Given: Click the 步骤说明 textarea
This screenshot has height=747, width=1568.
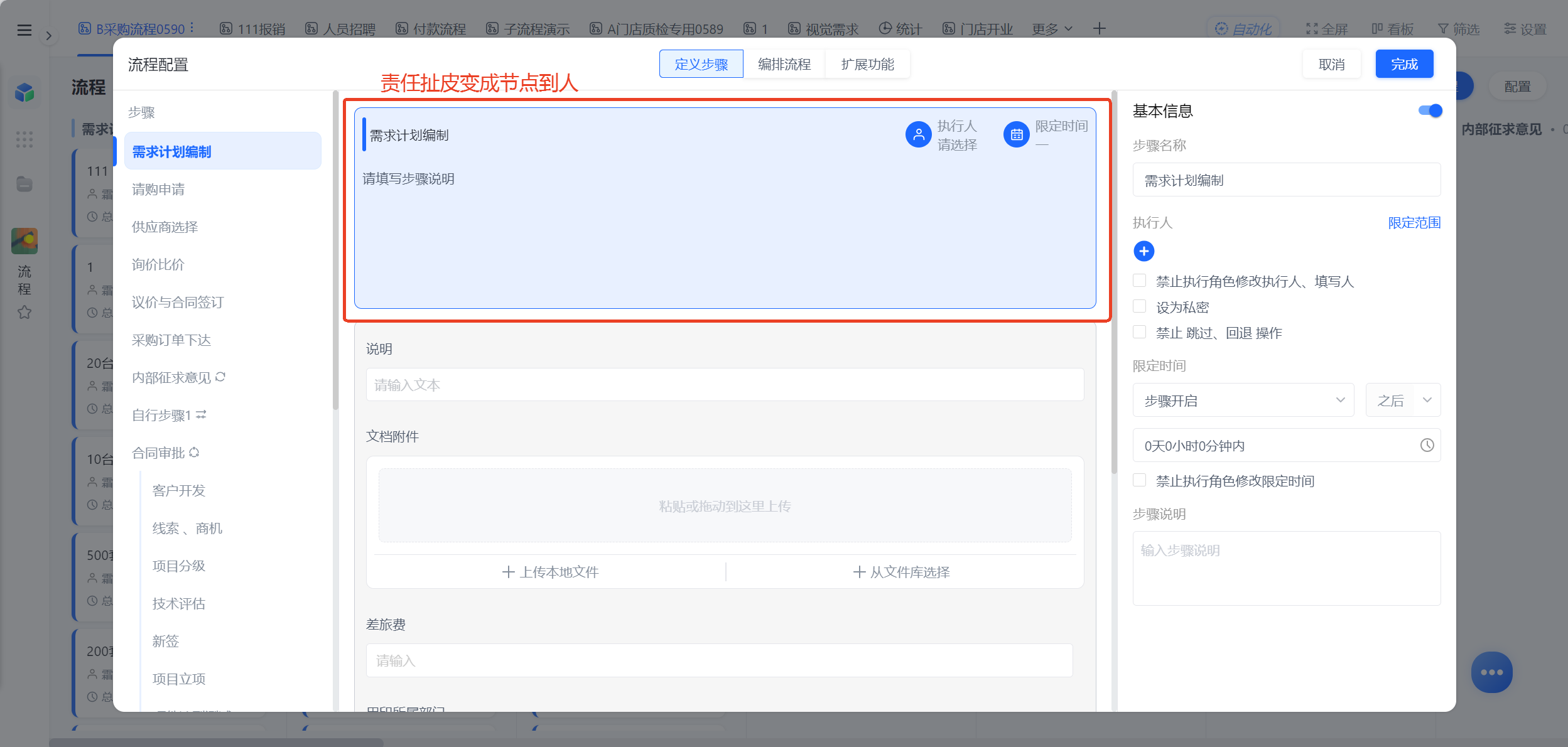Looking at the screenshot, I should click(x=1286, y=568).
